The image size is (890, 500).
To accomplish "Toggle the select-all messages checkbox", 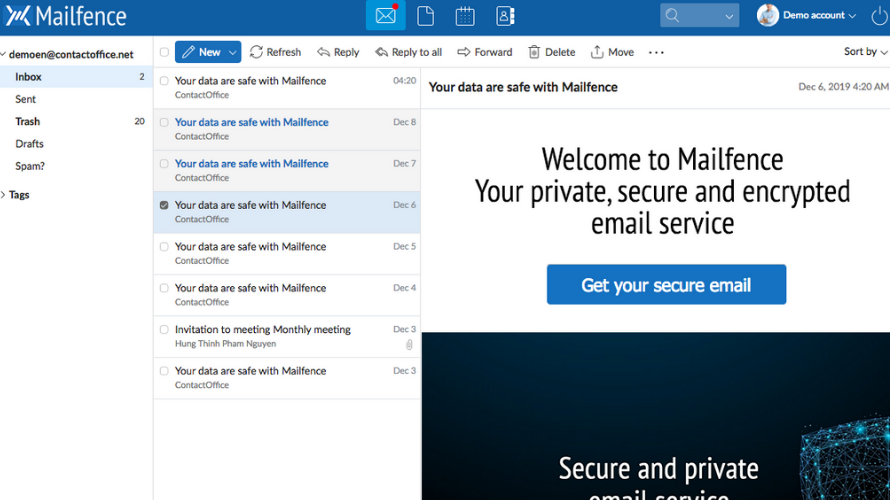I will point(164,52).
